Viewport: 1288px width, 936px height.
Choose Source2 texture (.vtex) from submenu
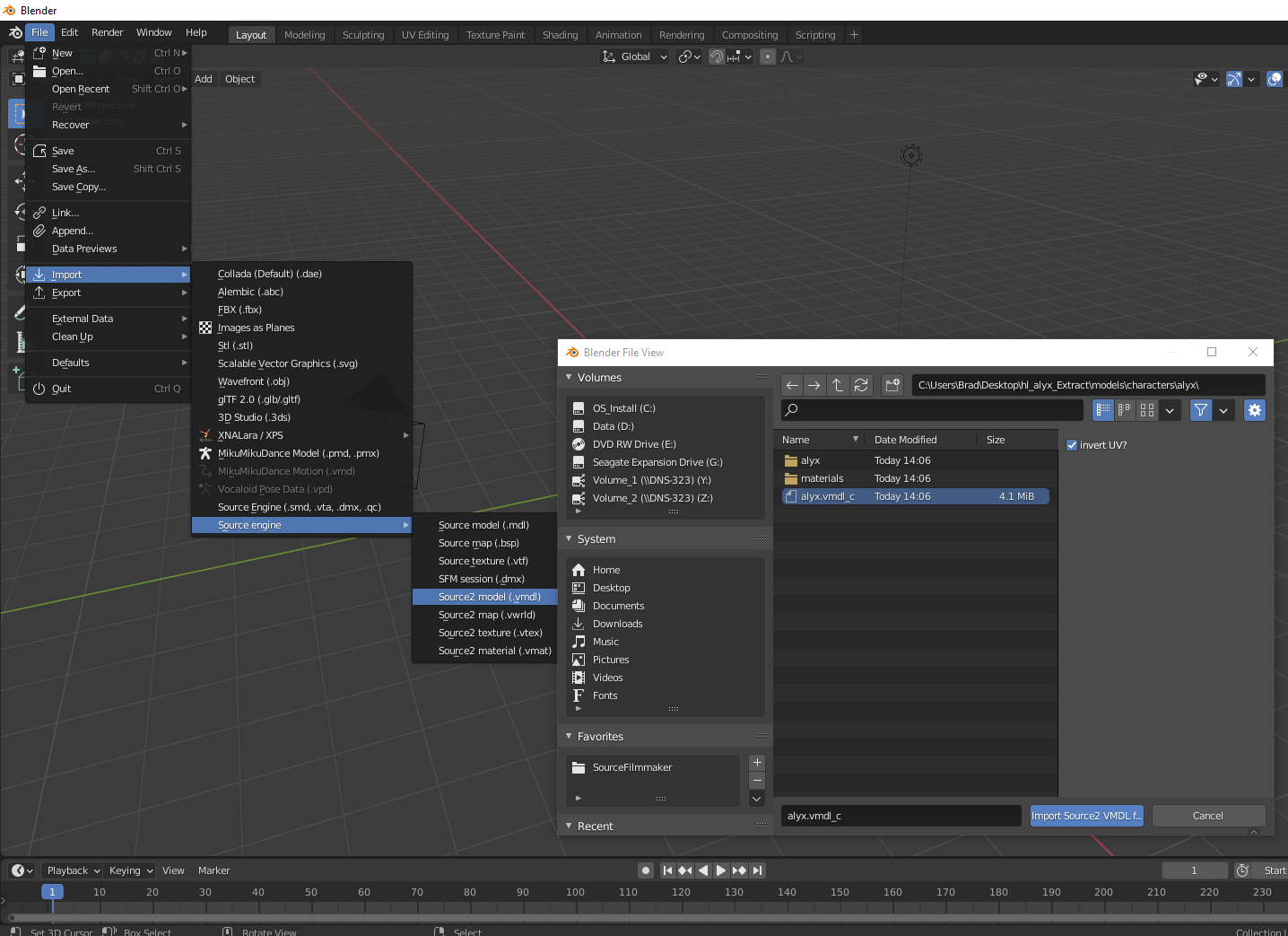coord(490,633)
